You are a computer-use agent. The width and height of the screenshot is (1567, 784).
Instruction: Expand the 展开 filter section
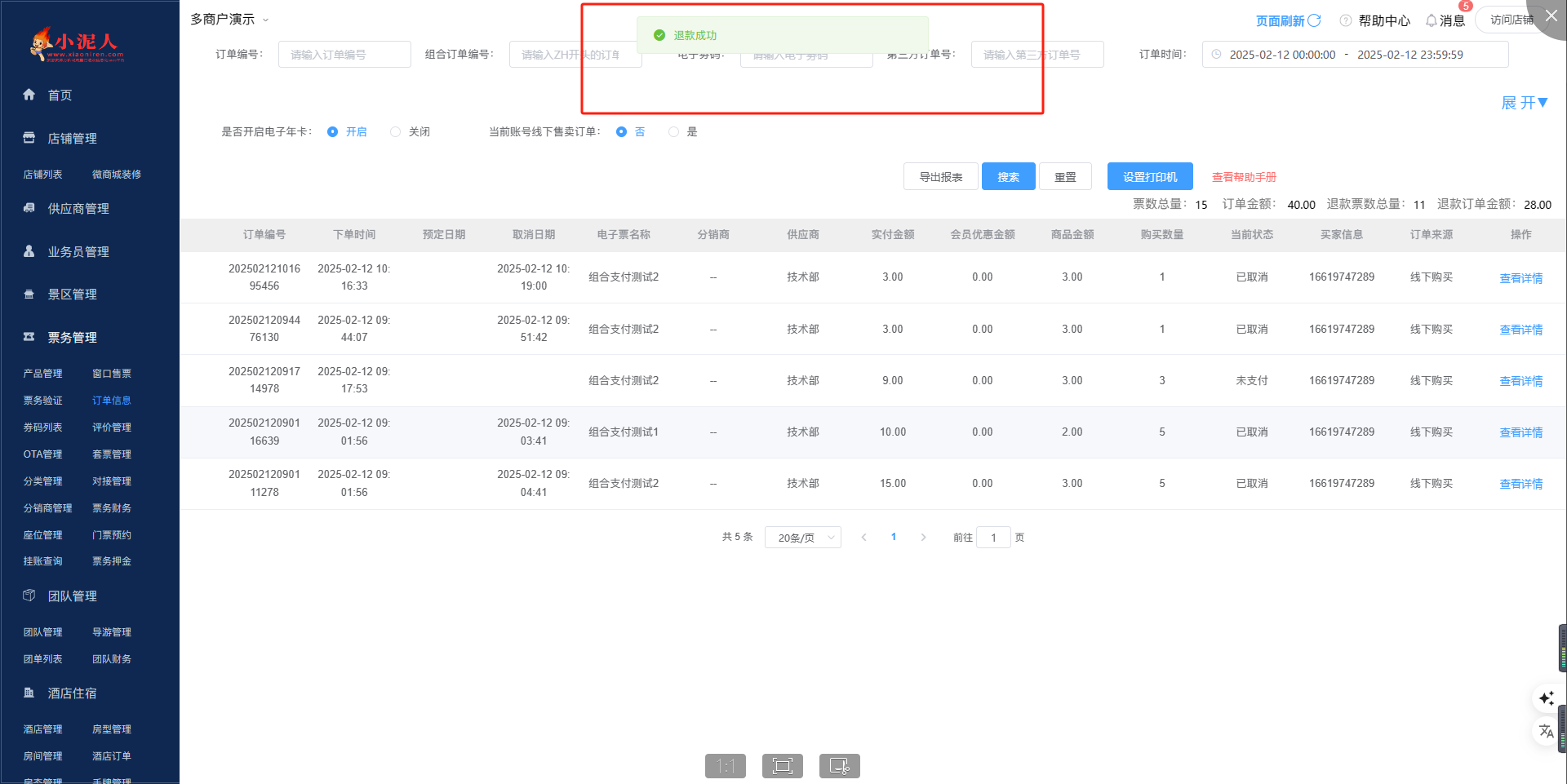[1524, 103]
